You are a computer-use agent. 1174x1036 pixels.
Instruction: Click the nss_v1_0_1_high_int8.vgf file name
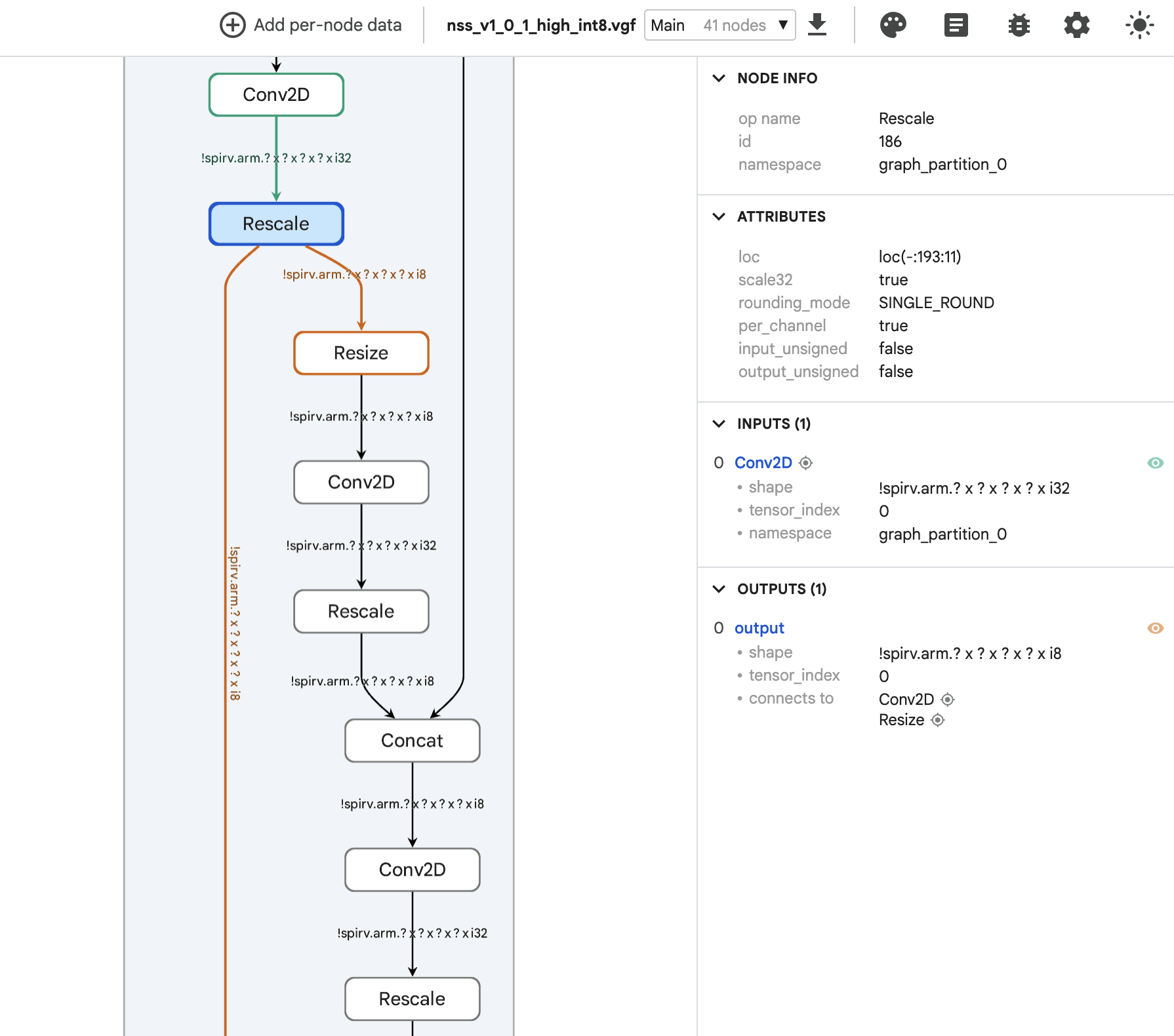(541, 26)
